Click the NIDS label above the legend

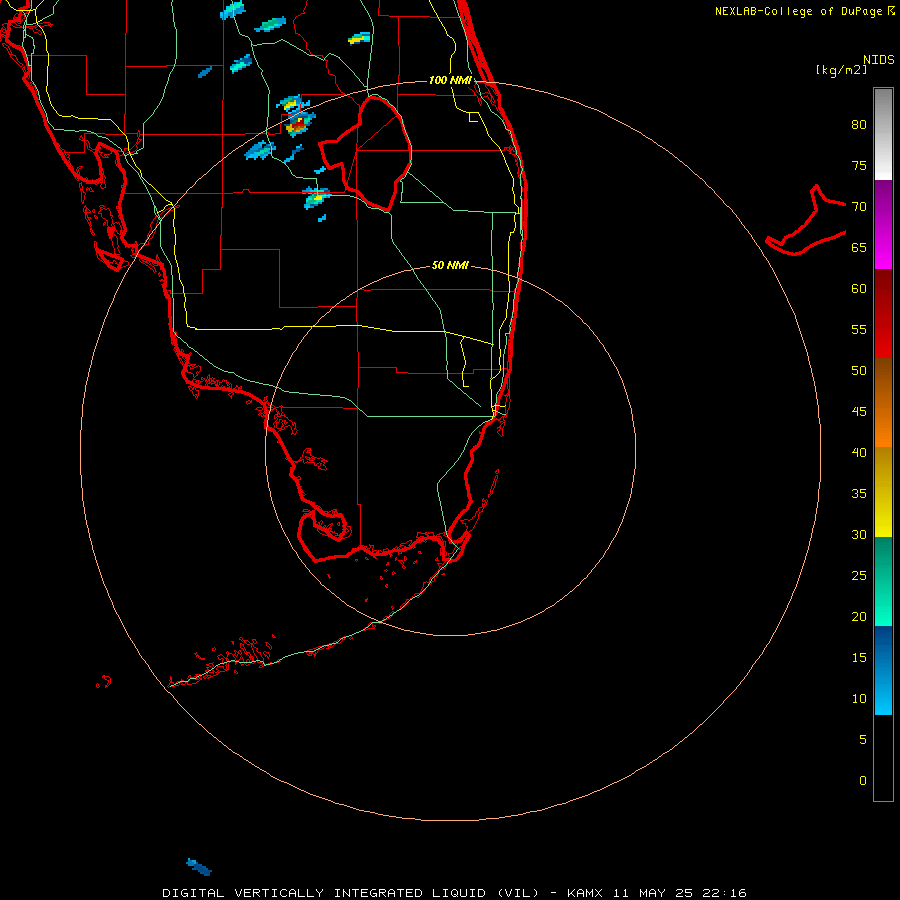pos(878,60)
